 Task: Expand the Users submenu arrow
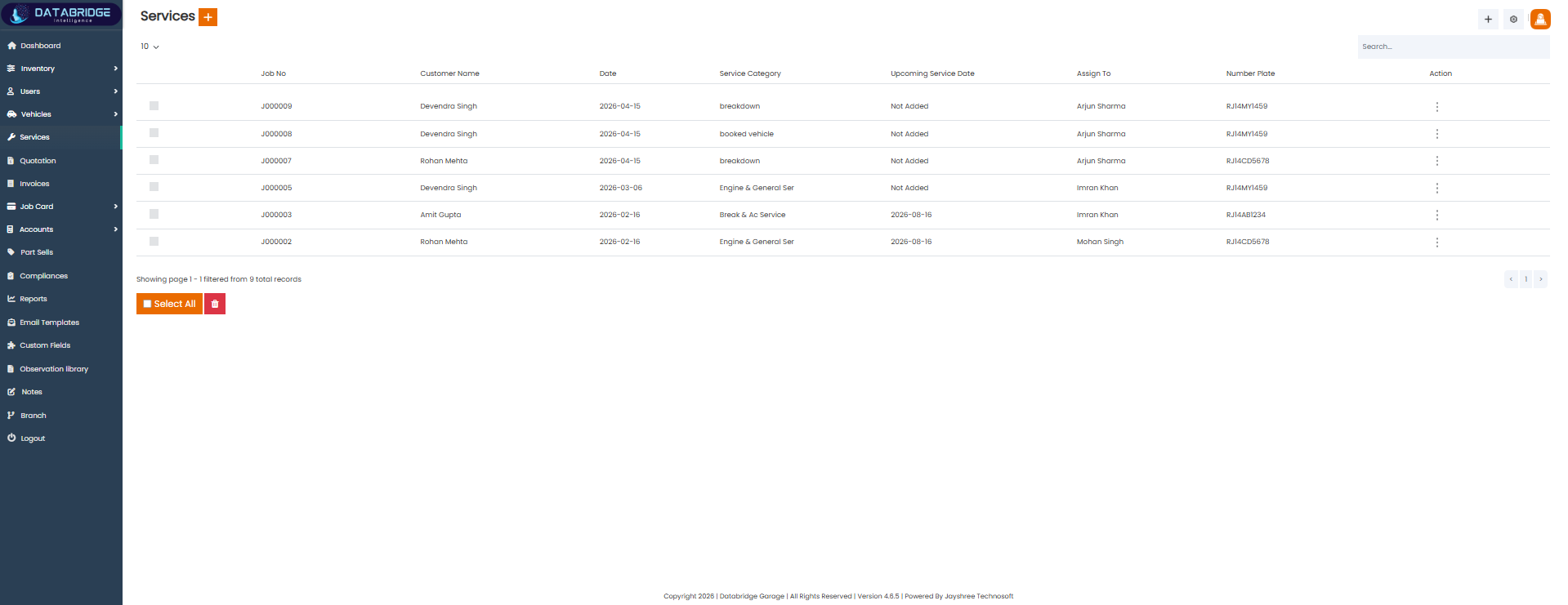tap(115, 91)
